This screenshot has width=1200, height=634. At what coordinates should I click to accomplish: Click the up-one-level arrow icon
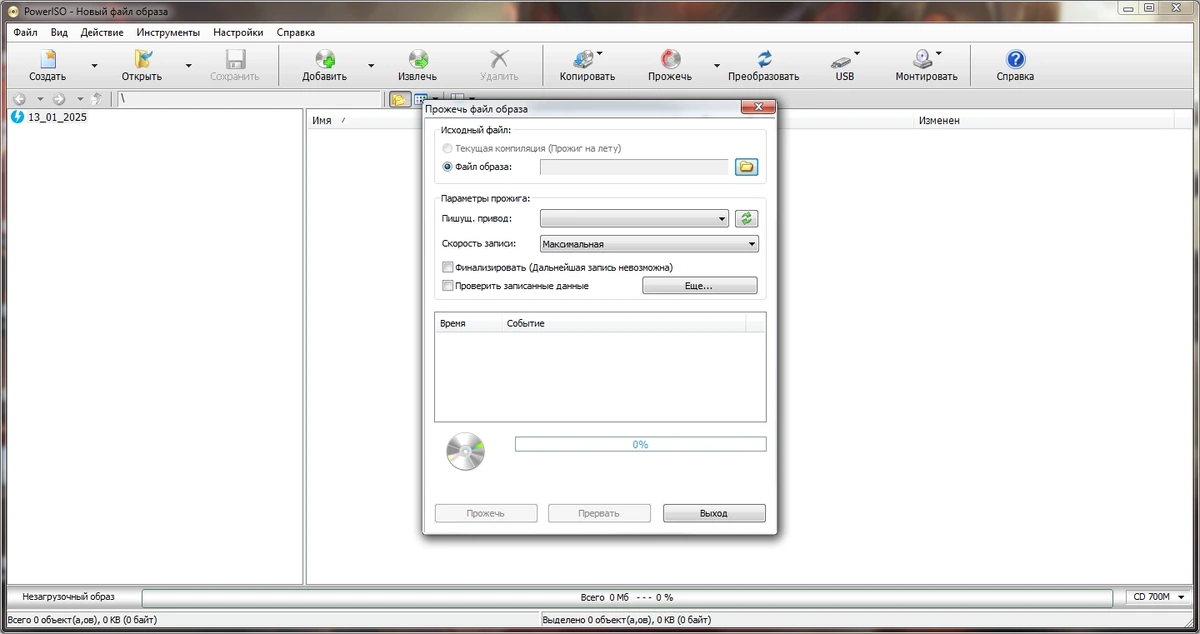[97, 99]
